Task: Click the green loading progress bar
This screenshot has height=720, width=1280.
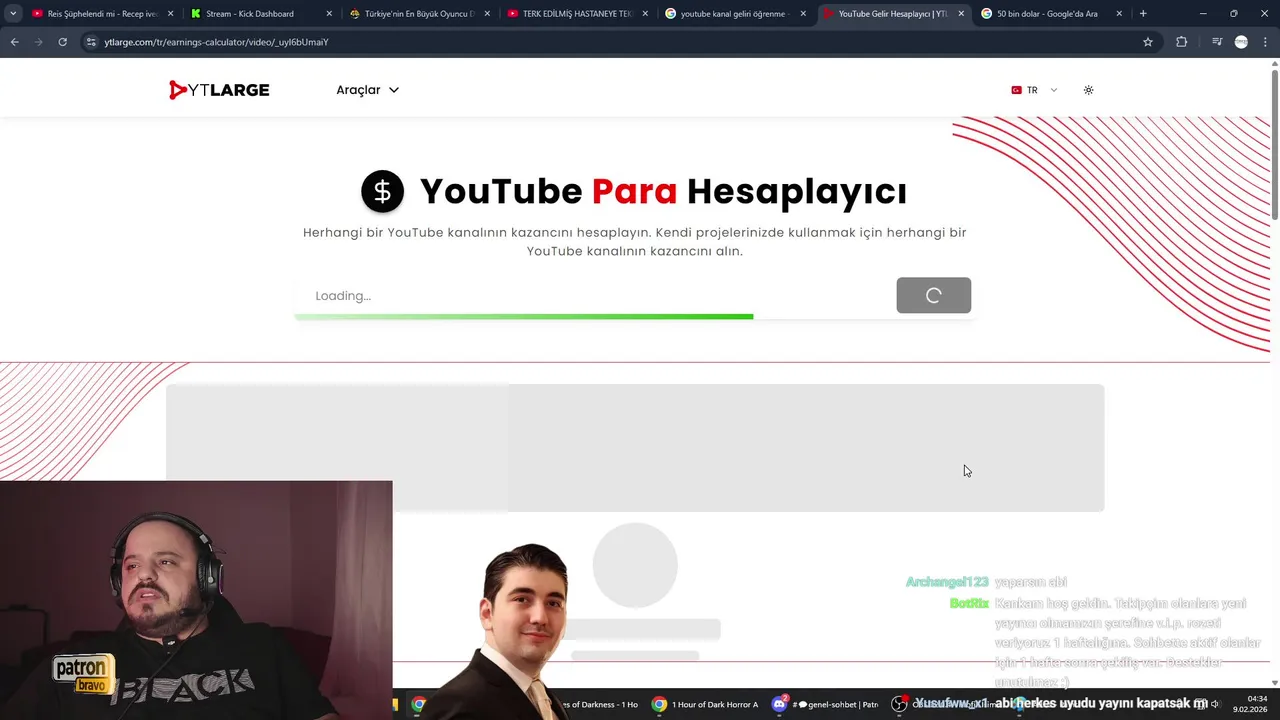Action: 524,317
